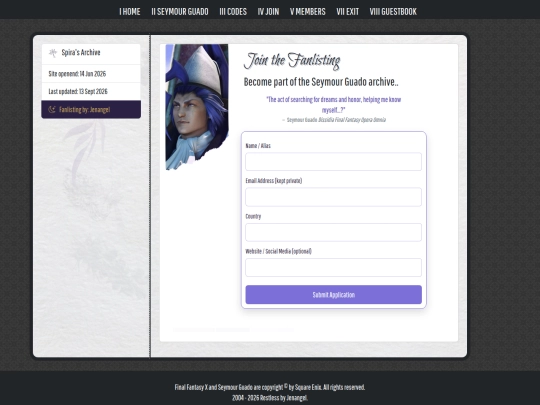Image resolution: width=540 pixels, height=405 pixels.
Task: Click the Name / Alias input field
Action: pos(333,162)
